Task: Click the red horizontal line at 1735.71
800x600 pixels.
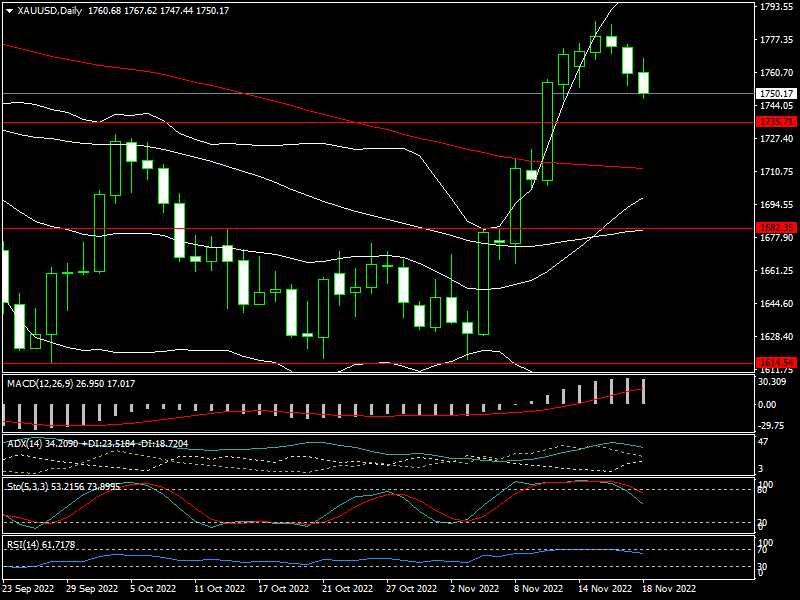Action: (300, 122)
